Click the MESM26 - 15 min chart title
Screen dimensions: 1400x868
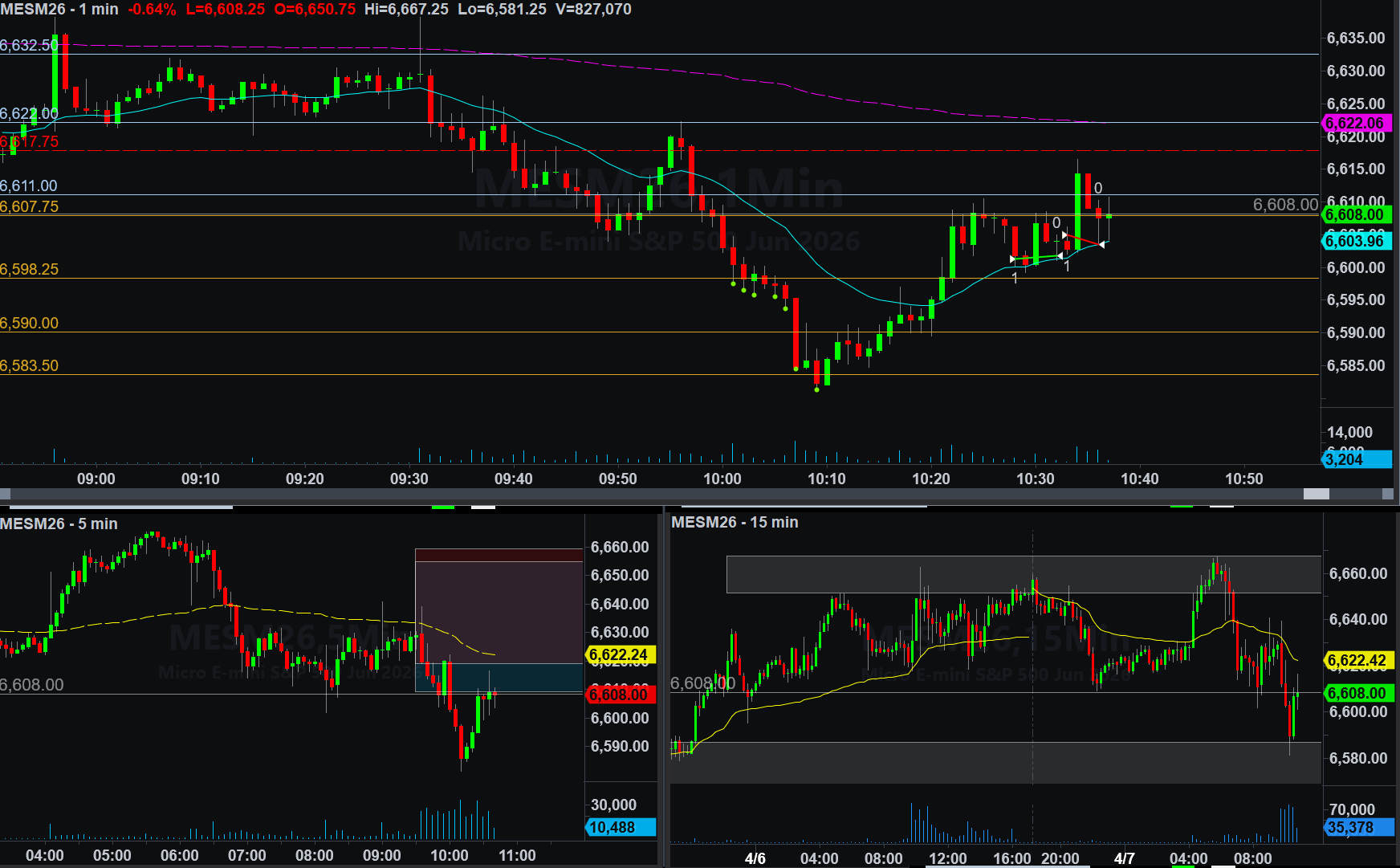click(x=735, y=522)
